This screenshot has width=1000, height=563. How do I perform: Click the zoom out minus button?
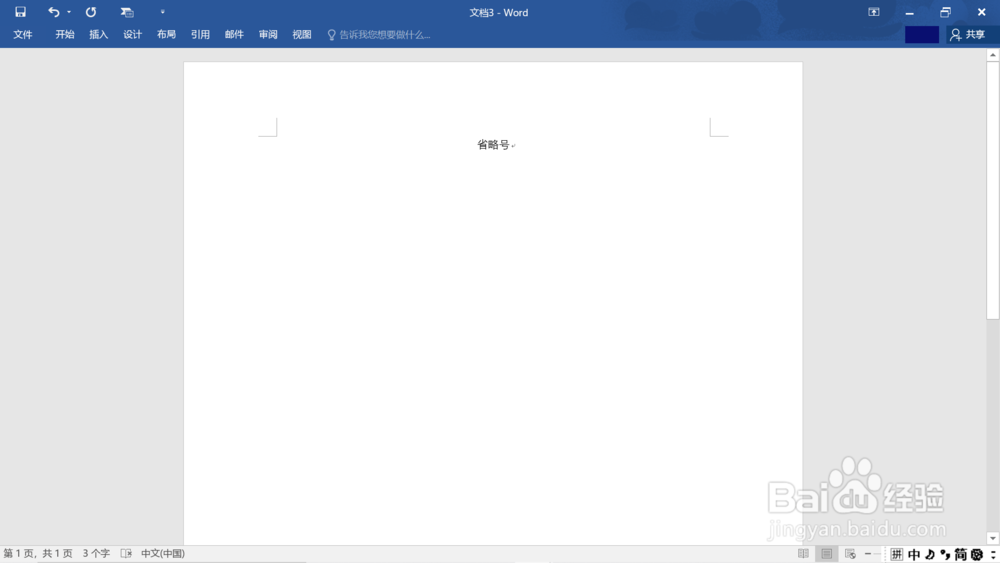coord(868,554)
